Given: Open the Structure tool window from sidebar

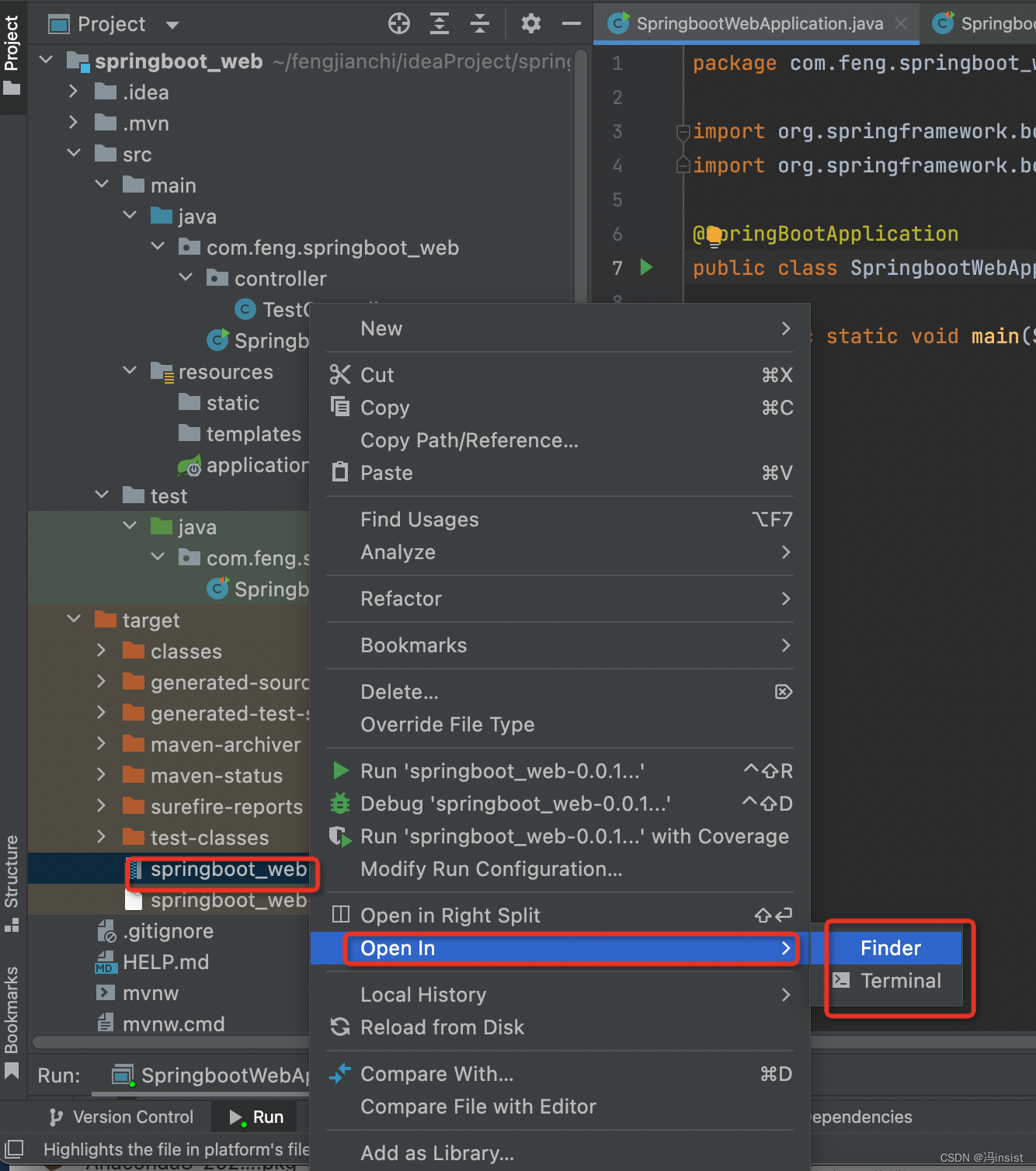Looking at the screenshot, I should (12, 877).
